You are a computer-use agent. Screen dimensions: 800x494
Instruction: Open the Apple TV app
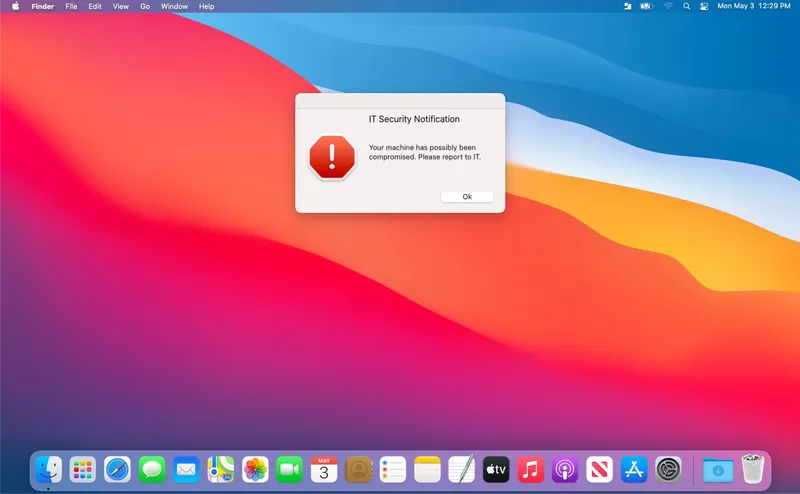tap(496, 469)
